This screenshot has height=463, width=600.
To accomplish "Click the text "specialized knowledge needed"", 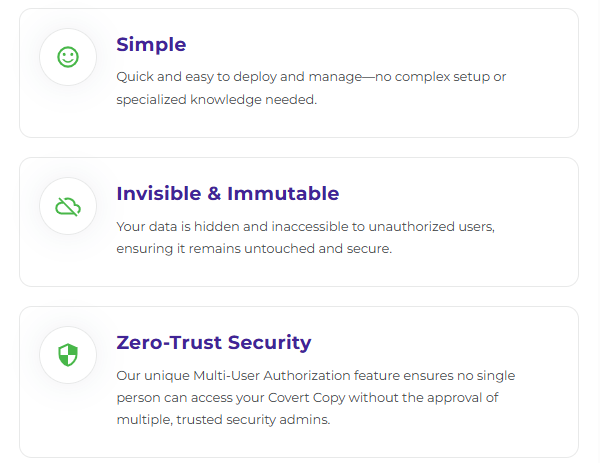I will tap(216, 100).
